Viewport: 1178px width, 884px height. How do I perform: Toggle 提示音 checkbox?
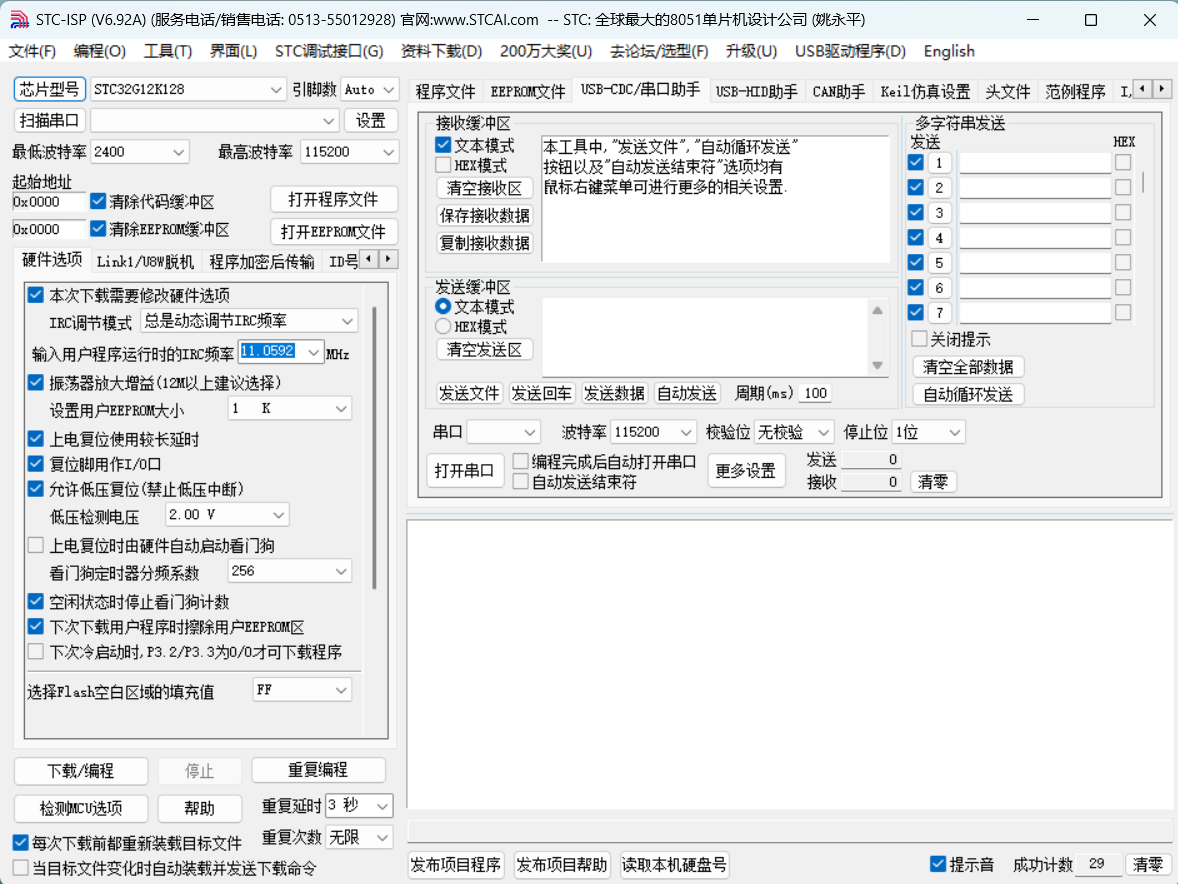click(x=938, y=864)
